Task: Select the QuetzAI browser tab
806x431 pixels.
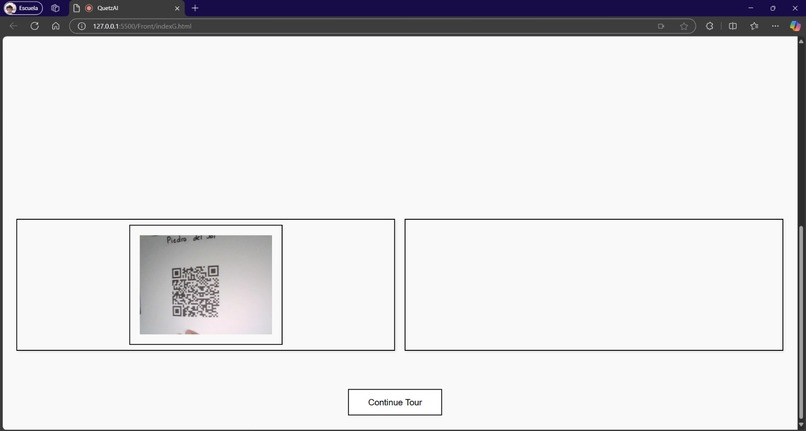Action: (x=126, y=8)
